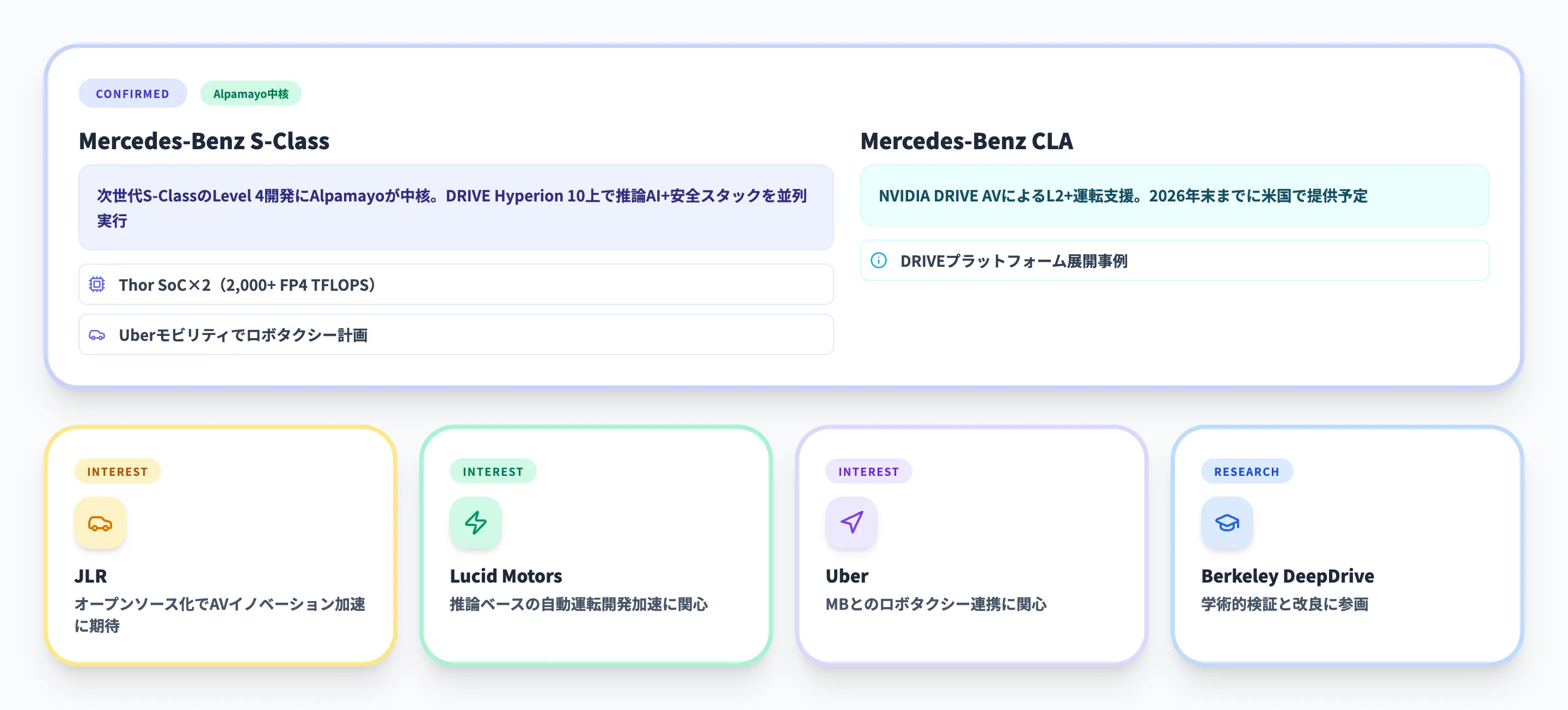Click the orange car icon on JLR card
The height and width of the screenshot is (710, 1568).
coord(100,523)
